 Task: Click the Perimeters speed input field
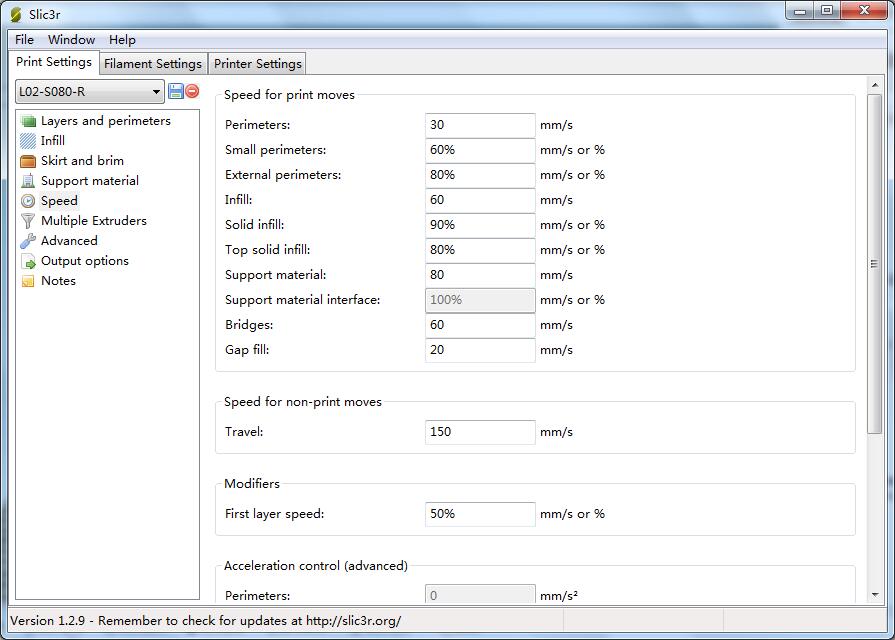[x=480, y=125]
